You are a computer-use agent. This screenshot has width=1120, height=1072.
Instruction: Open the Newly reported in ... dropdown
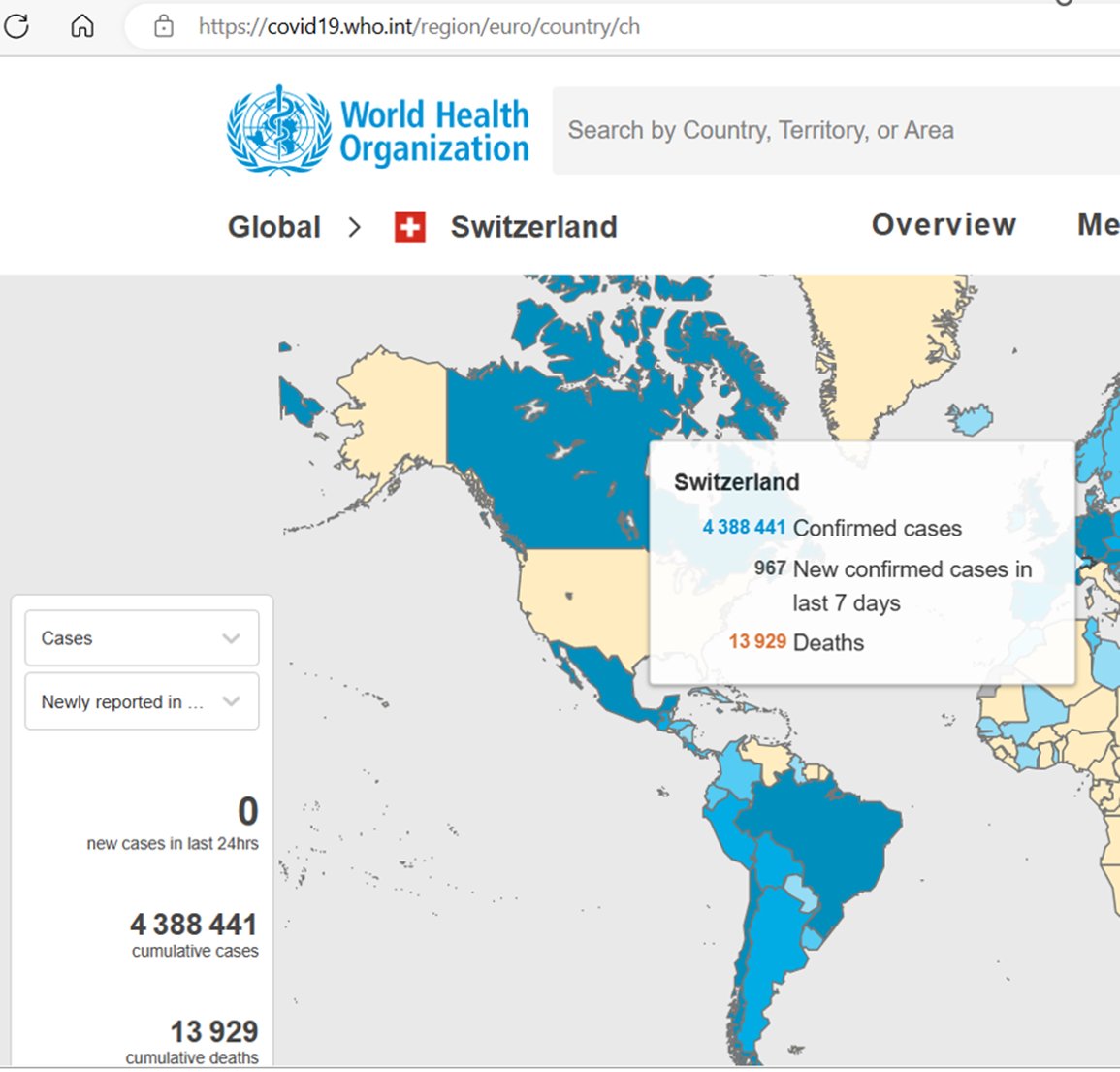tap(143, 701)
